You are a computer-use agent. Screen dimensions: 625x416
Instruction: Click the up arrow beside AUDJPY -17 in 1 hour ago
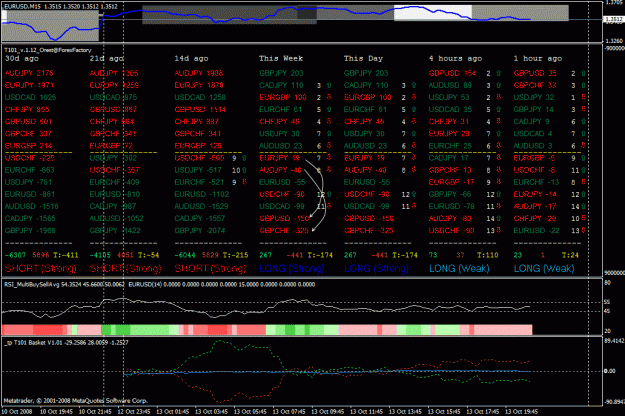[583, 206]
